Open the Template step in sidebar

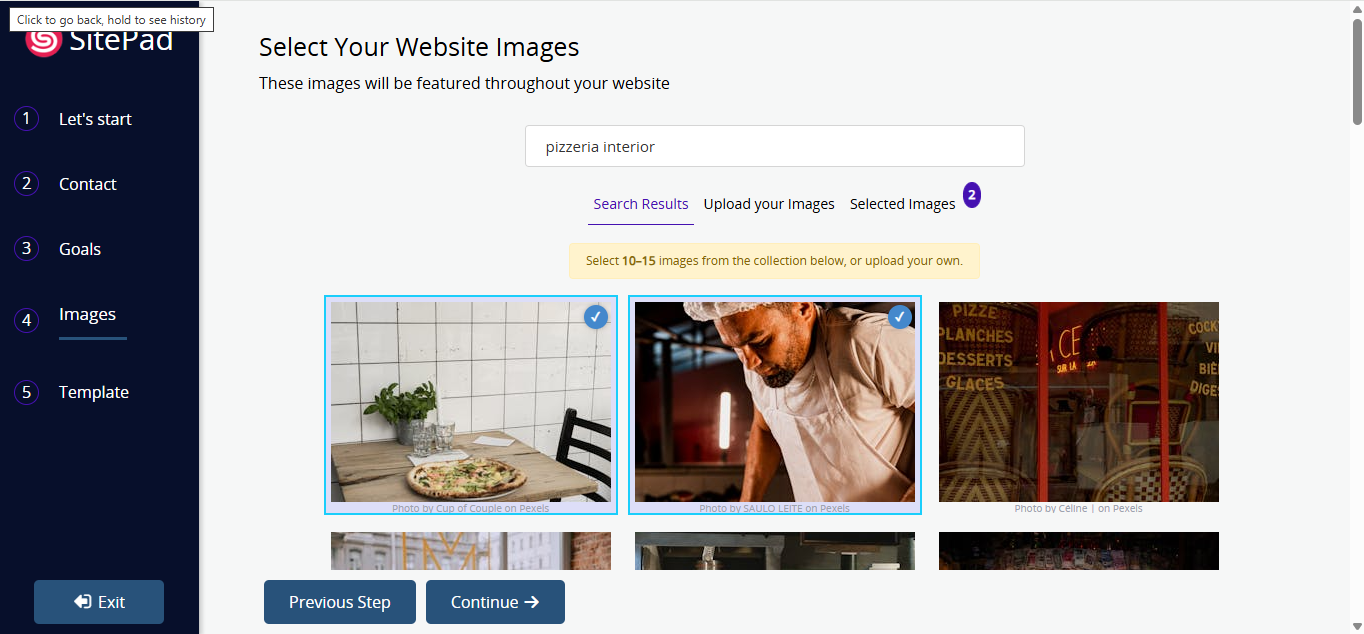pyautogui.click(x=93, y=392)
